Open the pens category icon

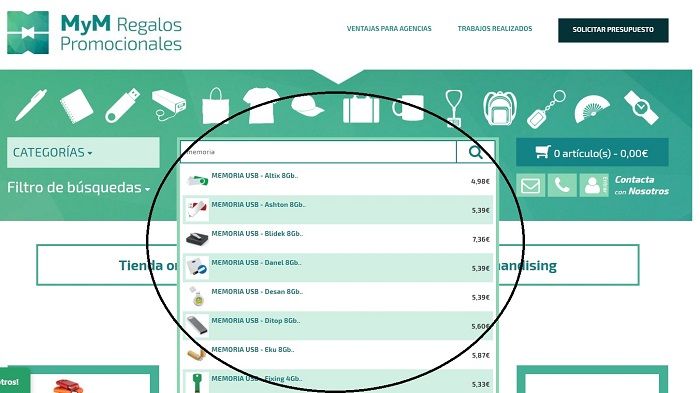(31, 105)
